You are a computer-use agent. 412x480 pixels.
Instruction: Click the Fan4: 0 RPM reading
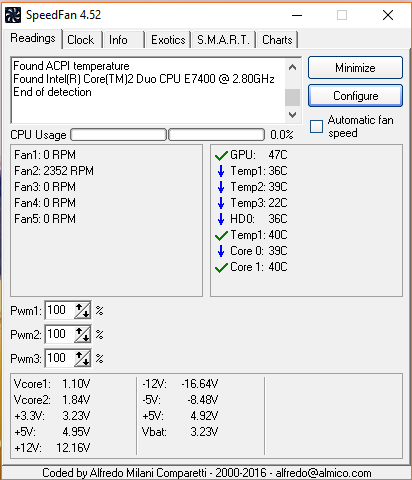click(x=45, y=203)
